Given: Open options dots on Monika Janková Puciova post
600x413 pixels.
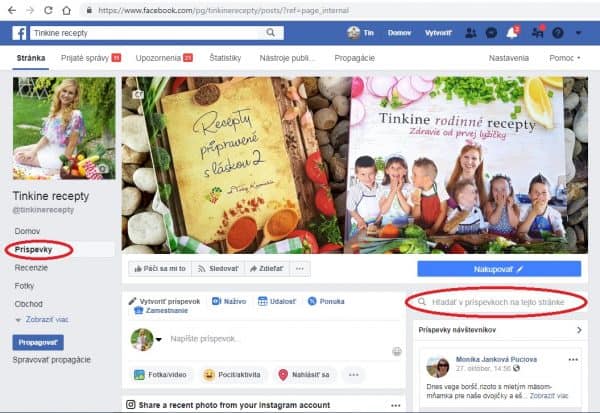Looking at the screenshot, I should pyautogui.click(x=573, y=359).
